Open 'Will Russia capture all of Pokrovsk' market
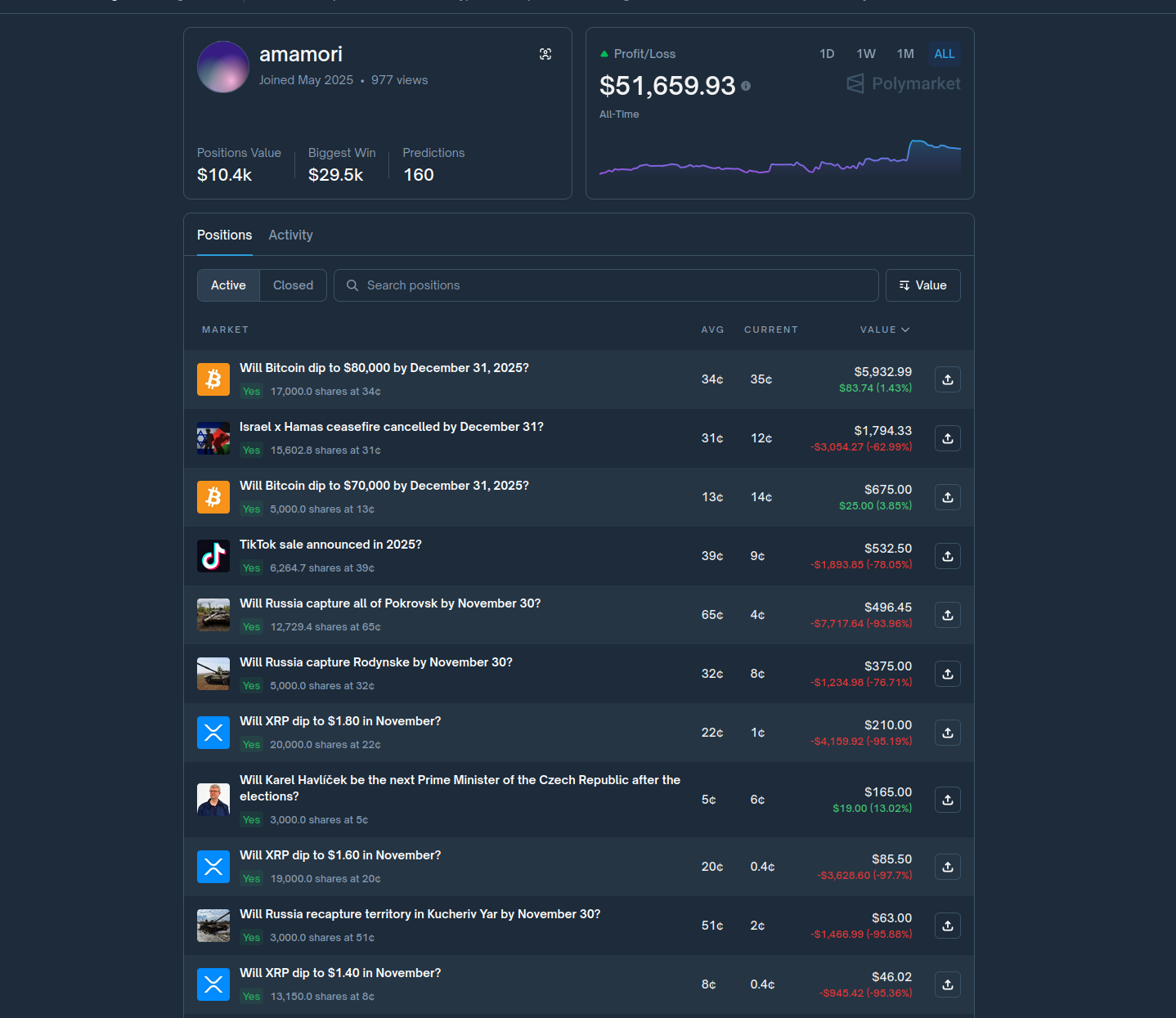Screen dimensions: 1176x1018 [x=390, y=603]
